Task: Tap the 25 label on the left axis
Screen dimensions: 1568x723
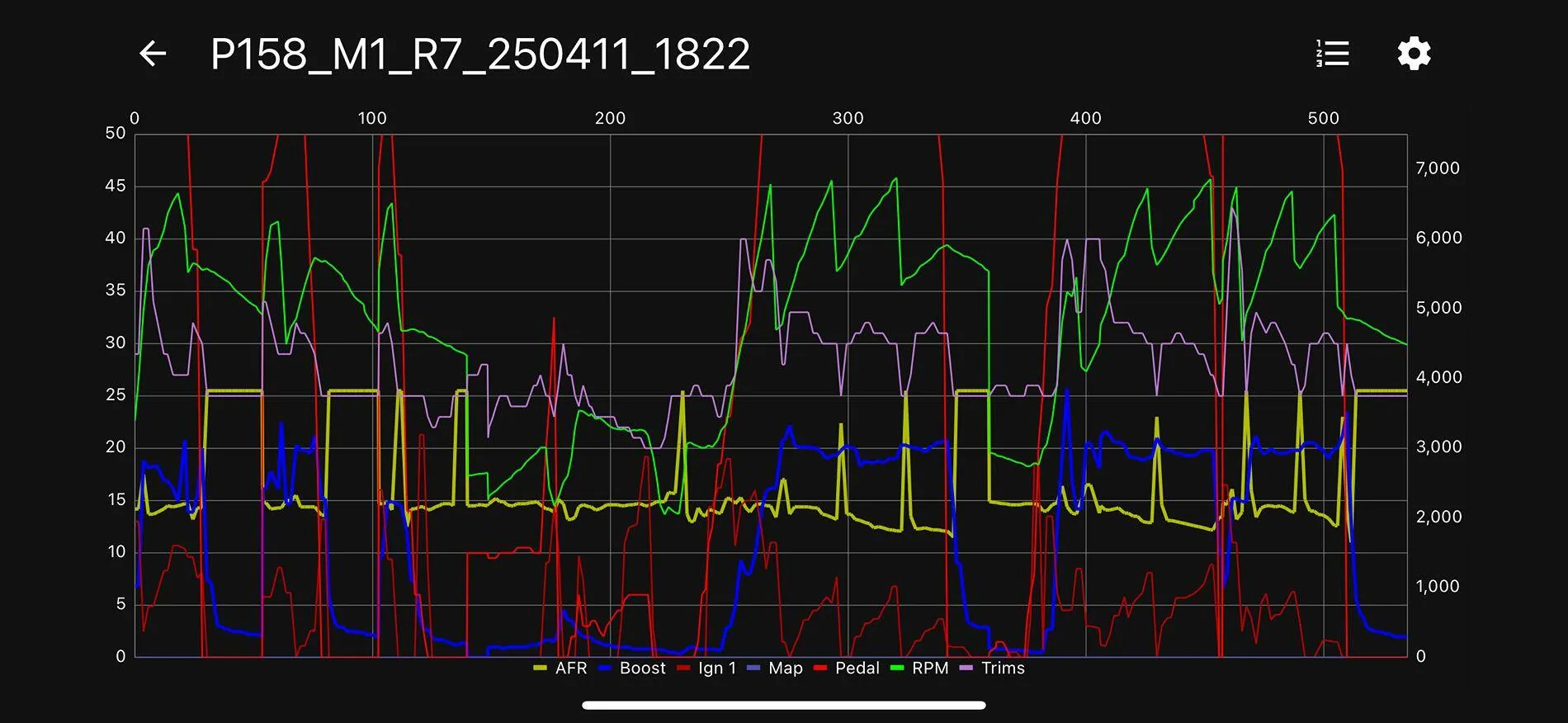Action: click(x=116, y=395)
